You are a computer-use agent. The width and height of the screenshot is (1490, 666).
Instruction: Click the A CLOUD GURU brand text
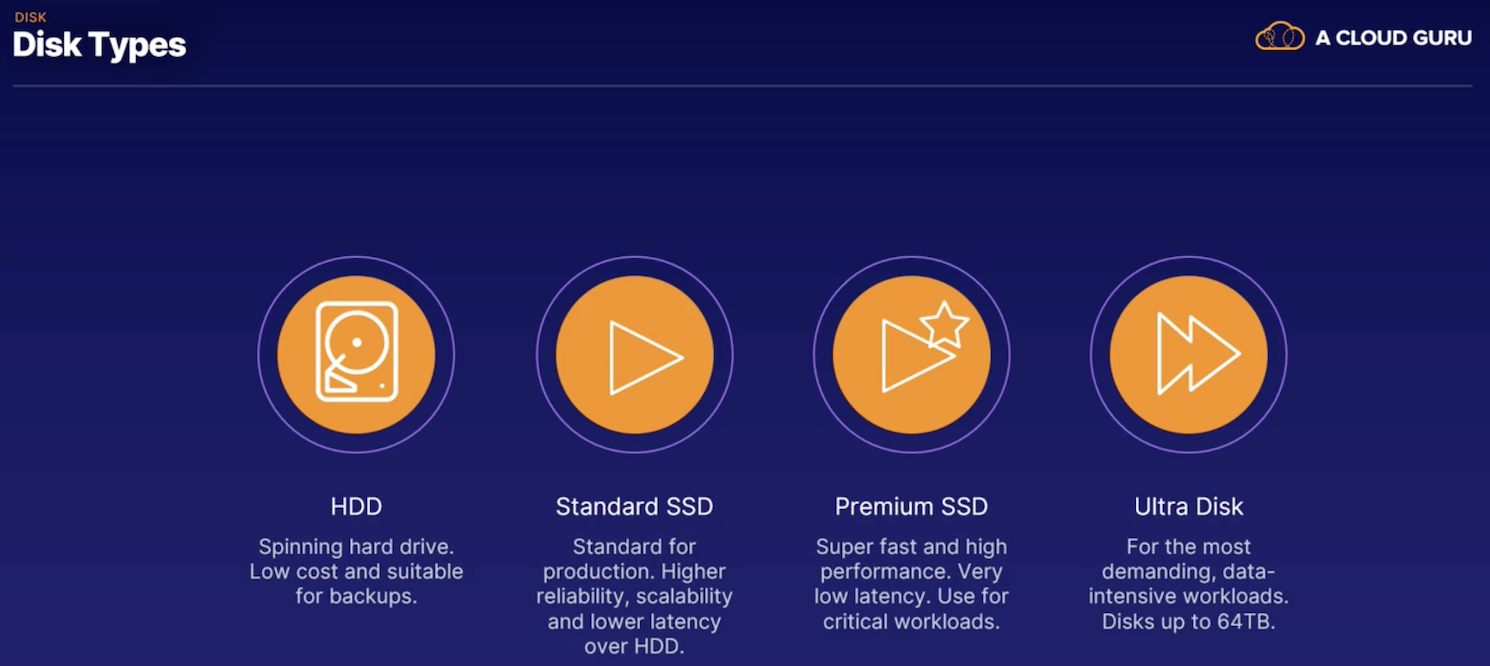1393,38
